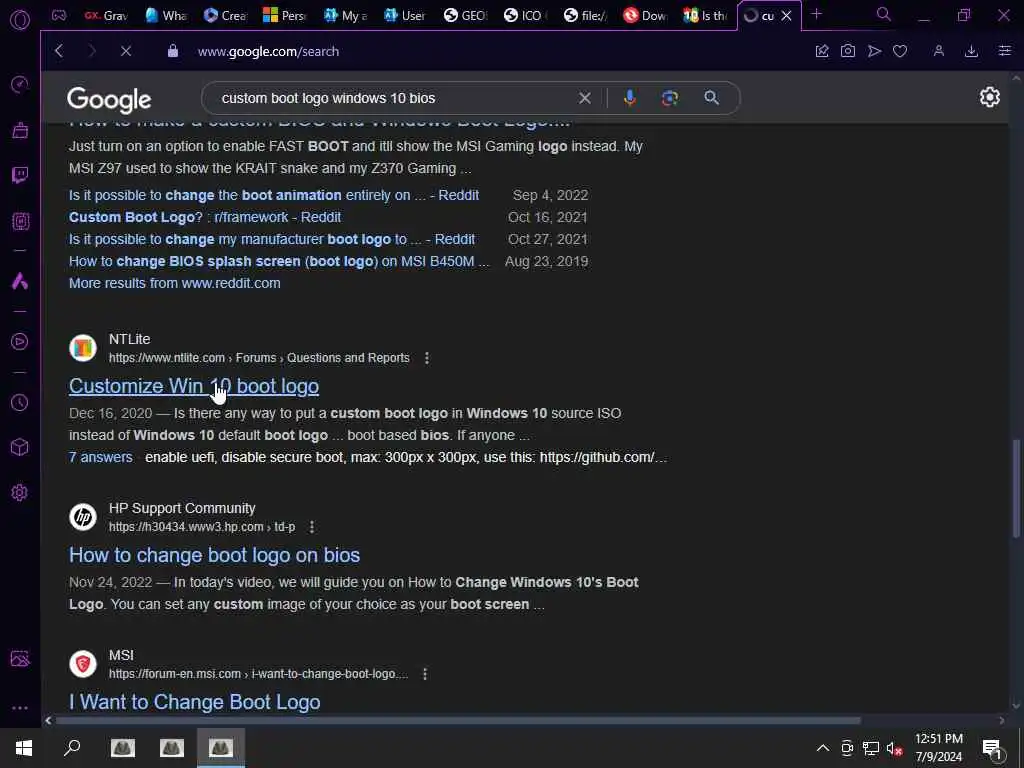The image size is (1024, 768).
Task: Switch to the Microsoft 'Pers' tab
Action: pos(284,15)
